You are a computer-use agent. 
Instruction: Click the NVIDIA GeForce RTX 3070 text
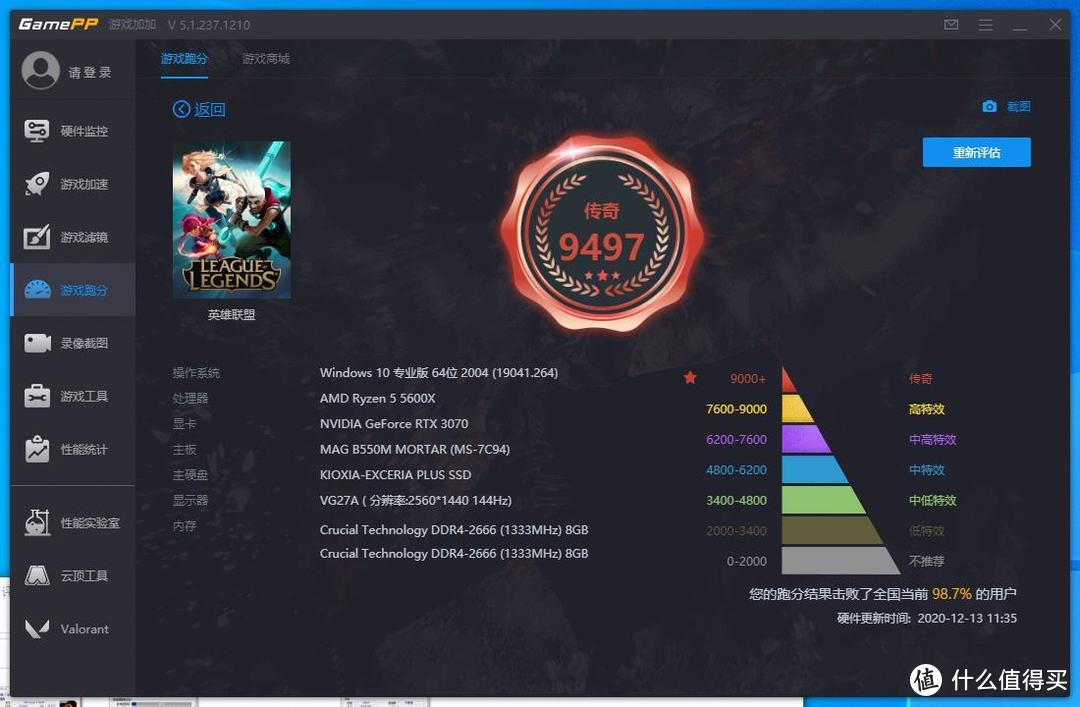point(394,424)
